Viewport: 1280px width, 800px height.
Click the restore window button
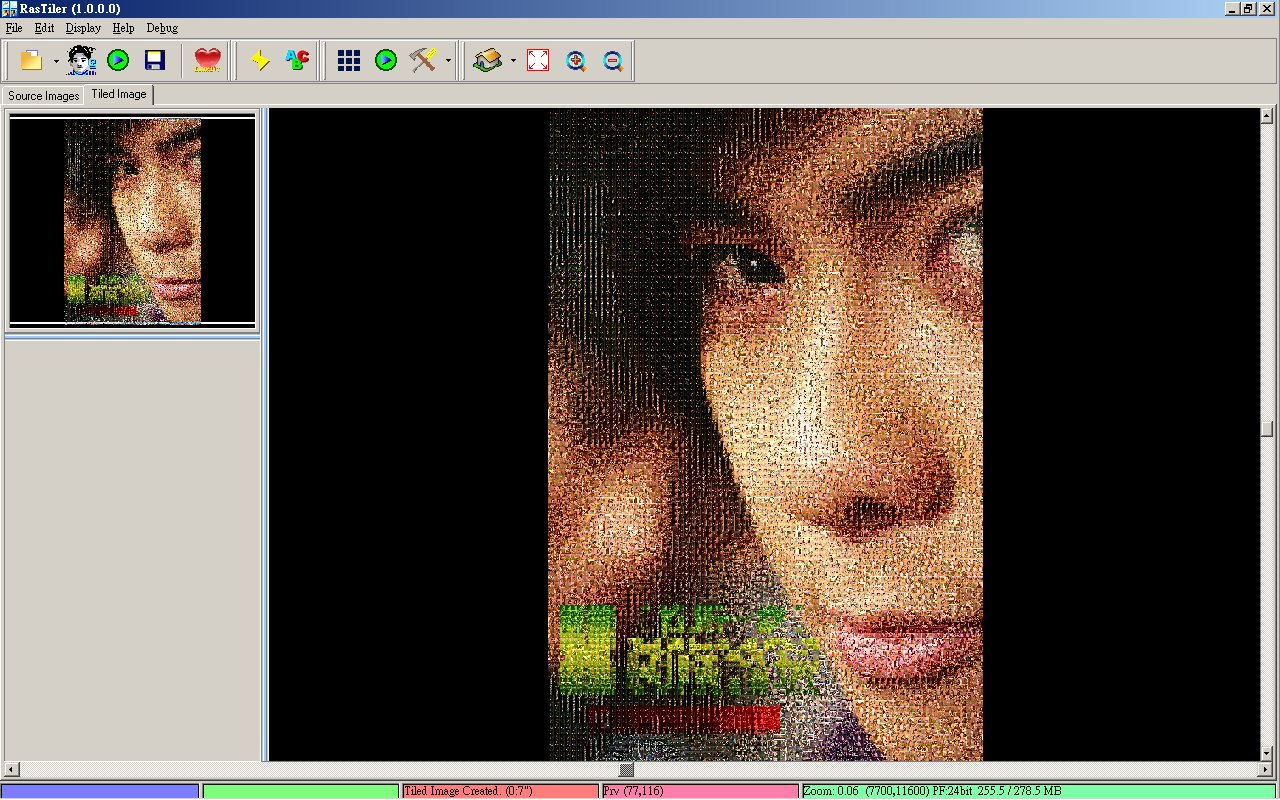point(1248,8)
